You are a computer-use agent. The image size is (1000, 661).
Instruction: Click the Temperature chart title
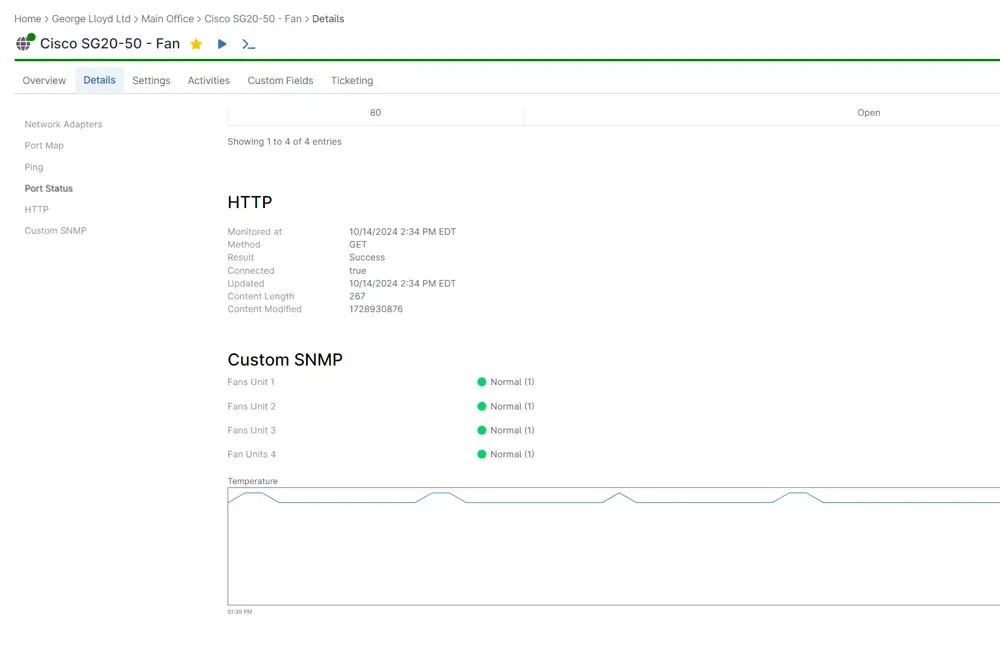point(253,481)
